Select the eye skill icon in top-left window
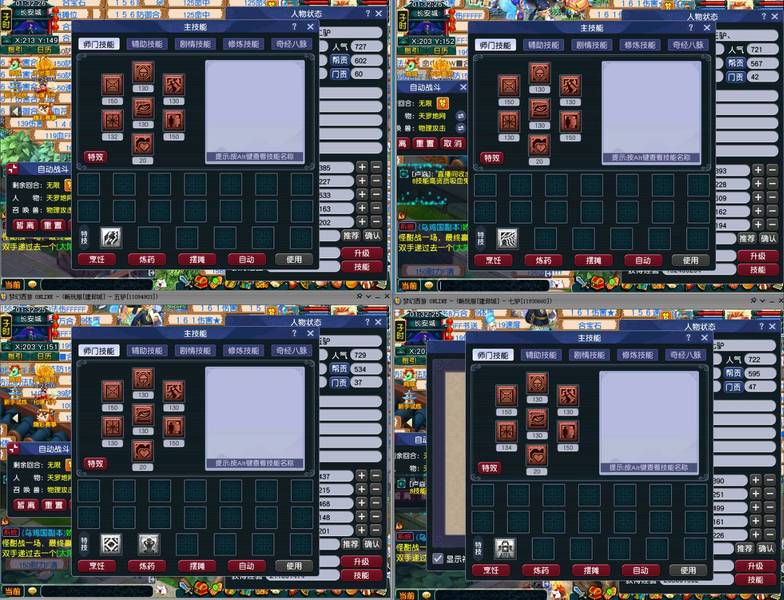 (x=143, y=108)
